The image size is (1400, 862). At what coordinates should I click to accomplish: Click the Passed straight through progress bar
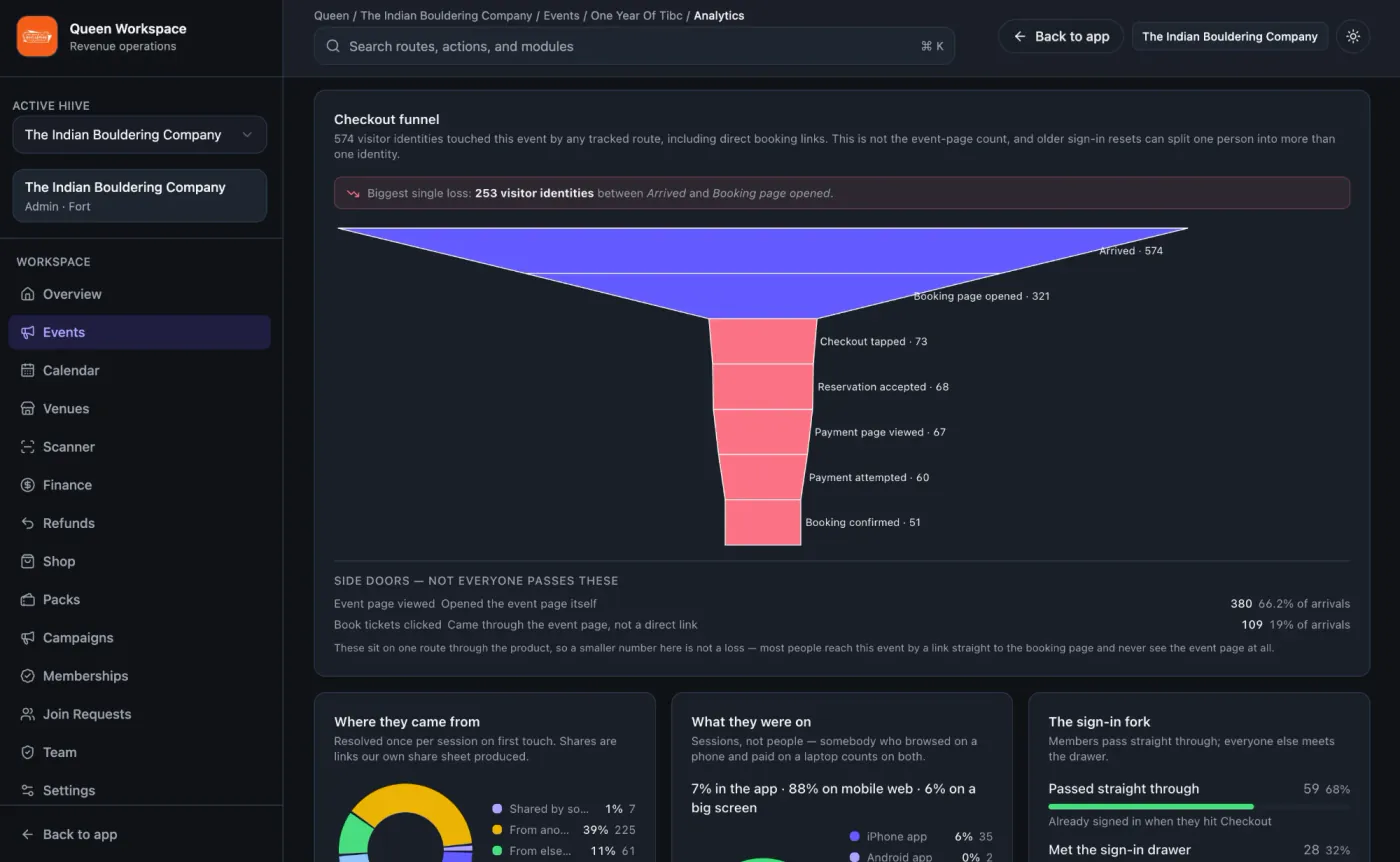pos(1199,806)
